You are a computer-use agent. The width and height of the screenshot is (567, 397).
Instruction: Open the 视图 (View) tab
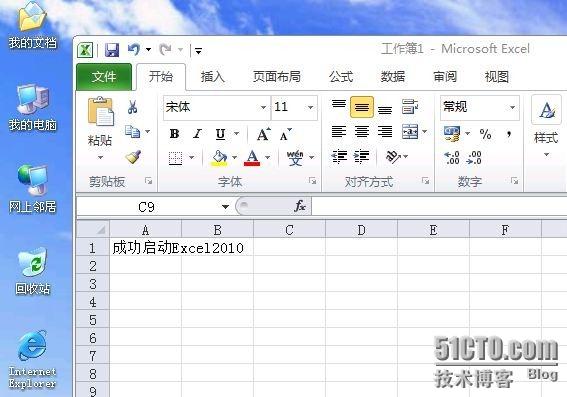click(x=496, y=77)
